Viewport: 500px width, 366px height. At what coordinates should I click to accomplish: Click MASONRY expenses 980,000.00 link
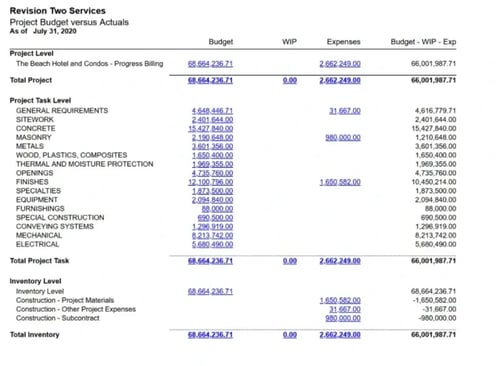pyautogui.click(x=343, y=137)
